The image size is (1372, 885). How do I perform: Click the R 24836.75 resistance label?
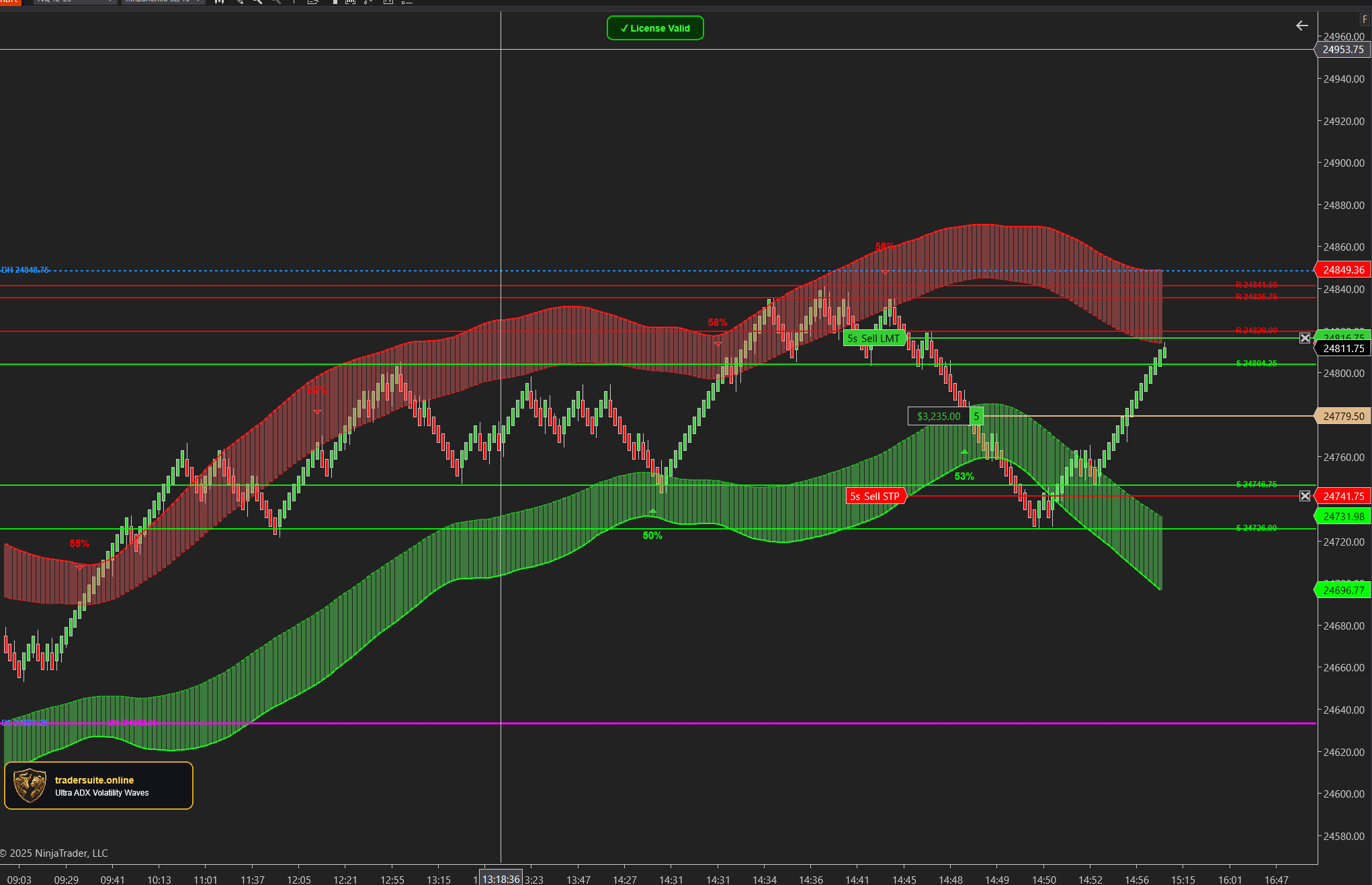pyautogui.click(x=1256, y=297)
